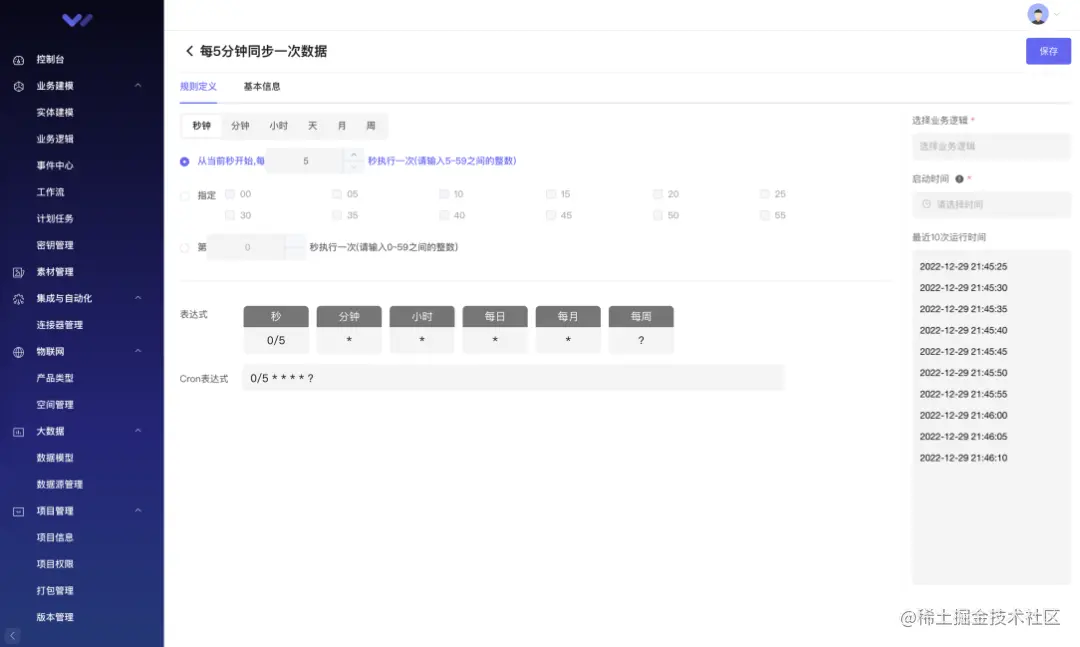Switch to the 基本信息 tab

point(262,87)
